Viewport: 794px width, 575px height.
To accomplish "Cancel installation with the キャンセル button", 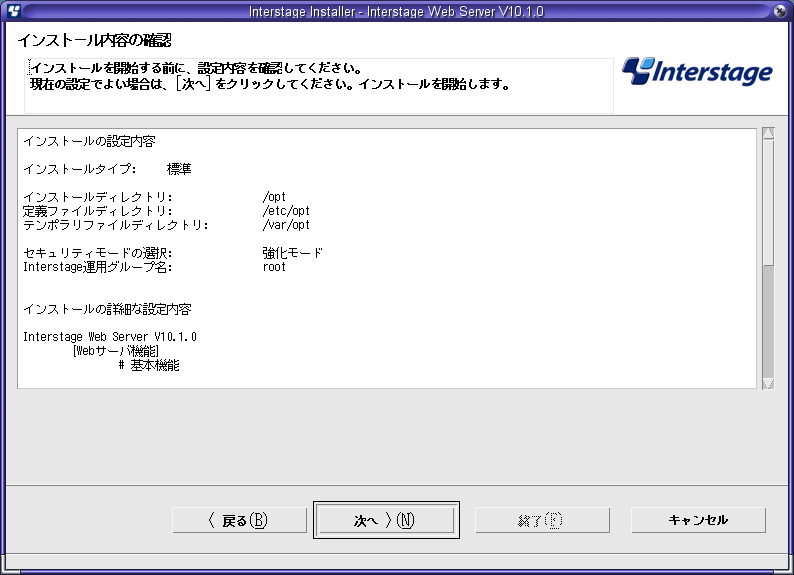I will 698,520.
